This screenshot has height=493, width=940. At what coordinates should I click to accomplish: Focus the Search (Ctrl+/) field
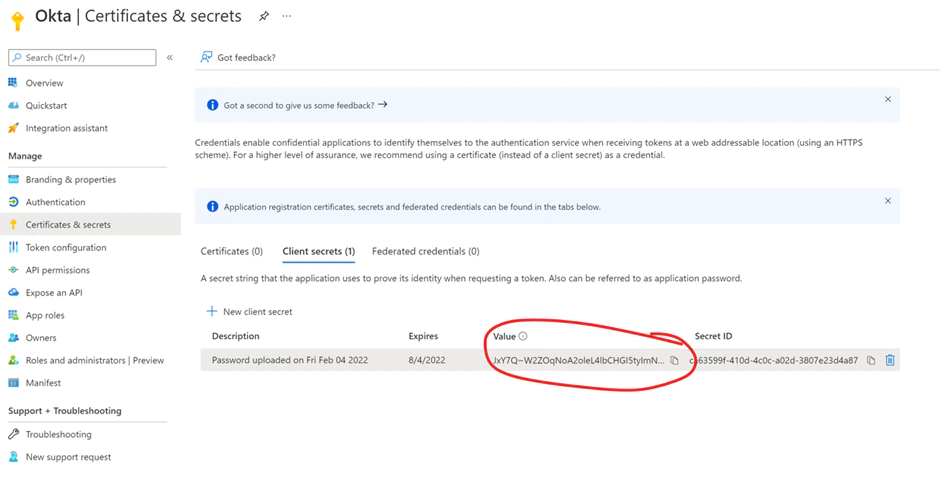pyautogui.click(x=82, y=58)
